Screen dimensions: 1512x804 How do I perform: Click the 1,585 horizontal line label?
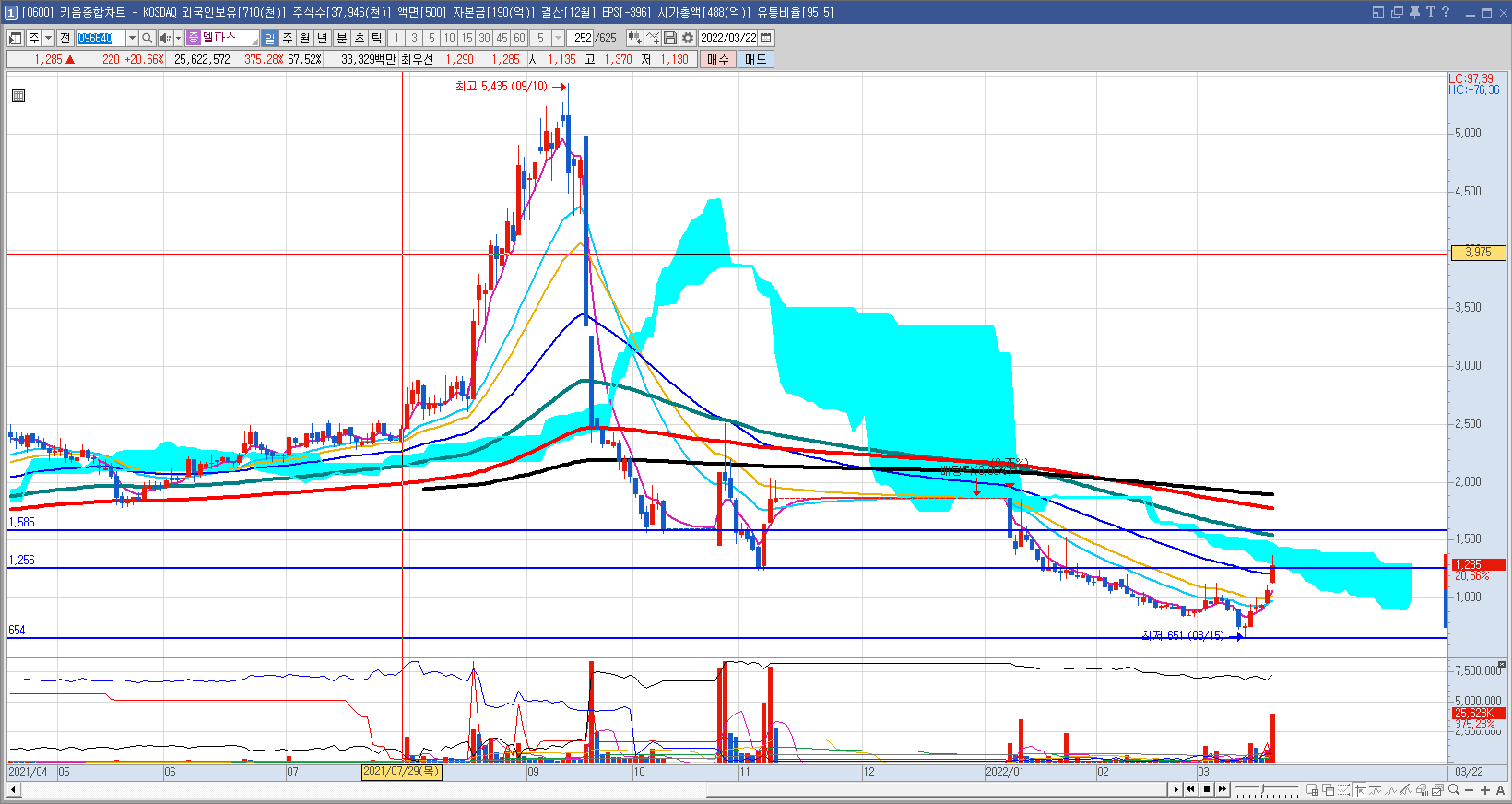click(x=21, y=522)
